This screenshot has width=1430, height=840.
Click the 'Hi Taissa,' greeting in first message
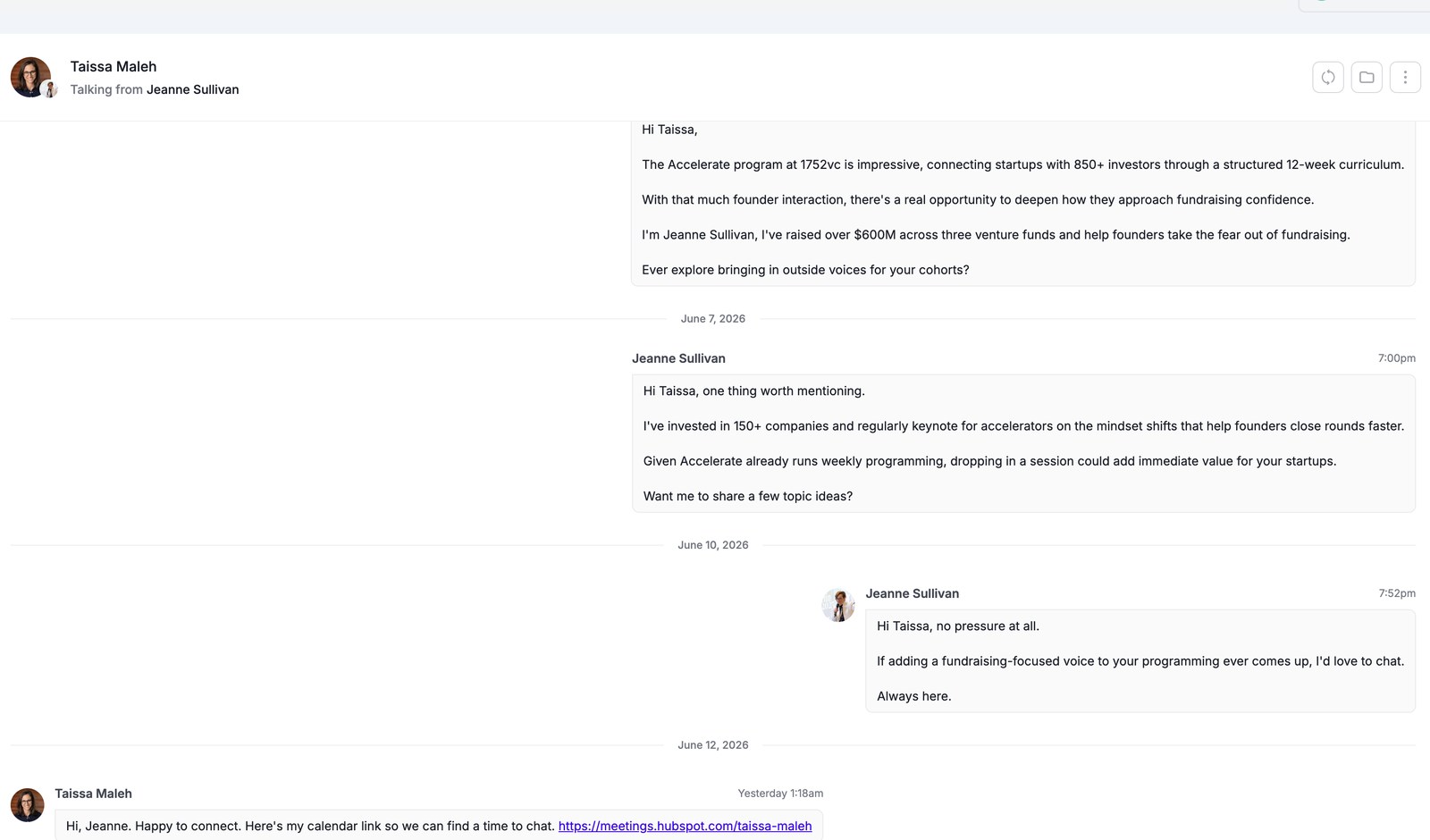tap(669, 130)
